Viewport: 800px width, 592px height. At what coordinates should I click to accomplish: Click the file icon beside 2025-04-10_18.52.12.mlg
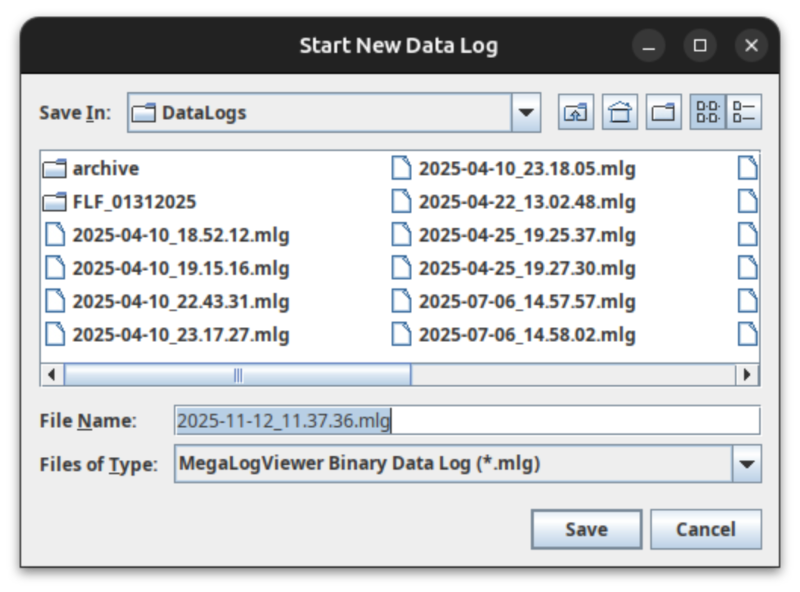click(x=57, y=235)
